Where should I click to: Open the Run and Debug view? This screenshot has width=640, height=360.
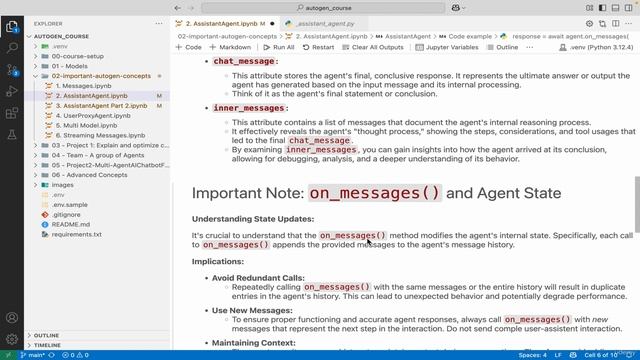point(12,91)
